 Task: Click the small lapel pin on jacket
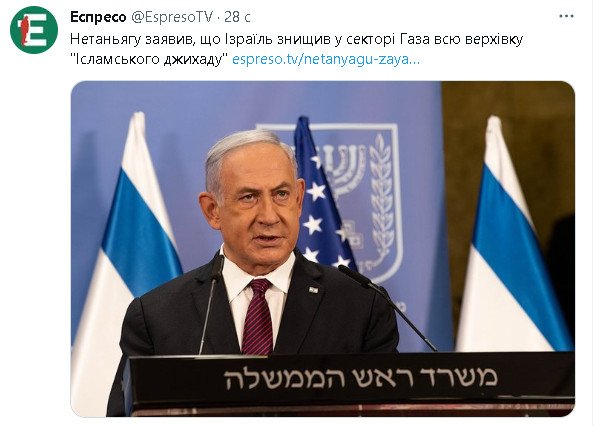click(x=314, y=289)
